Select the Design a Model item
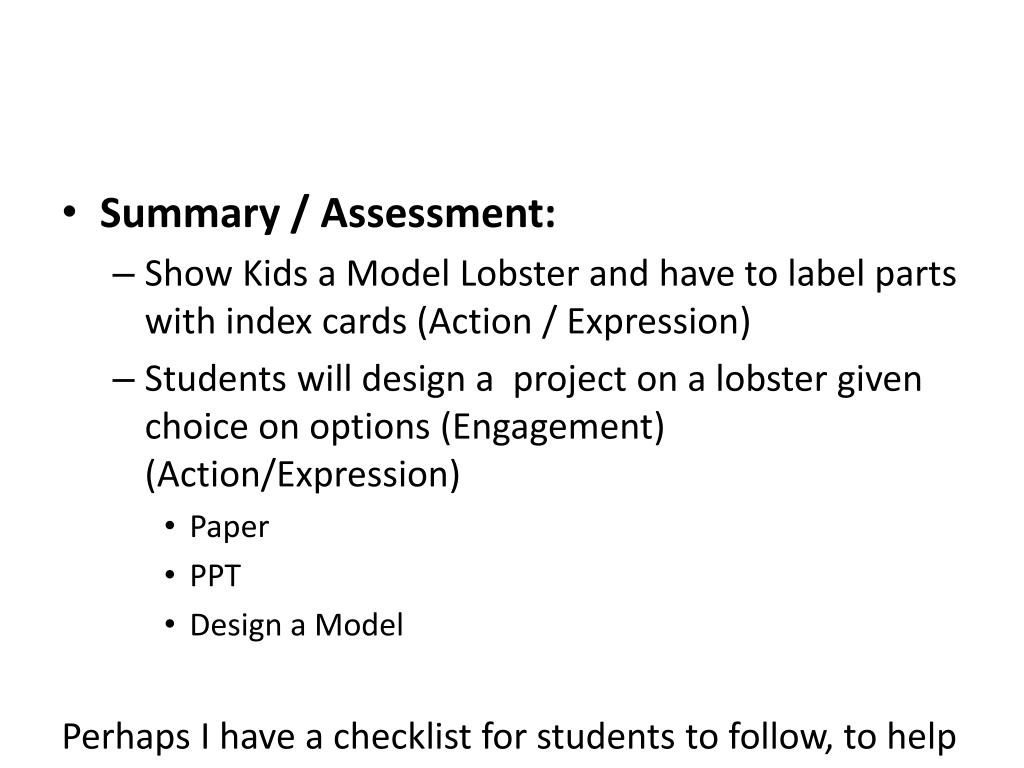This screenshot has height=768, width=1024. (296, 625)
